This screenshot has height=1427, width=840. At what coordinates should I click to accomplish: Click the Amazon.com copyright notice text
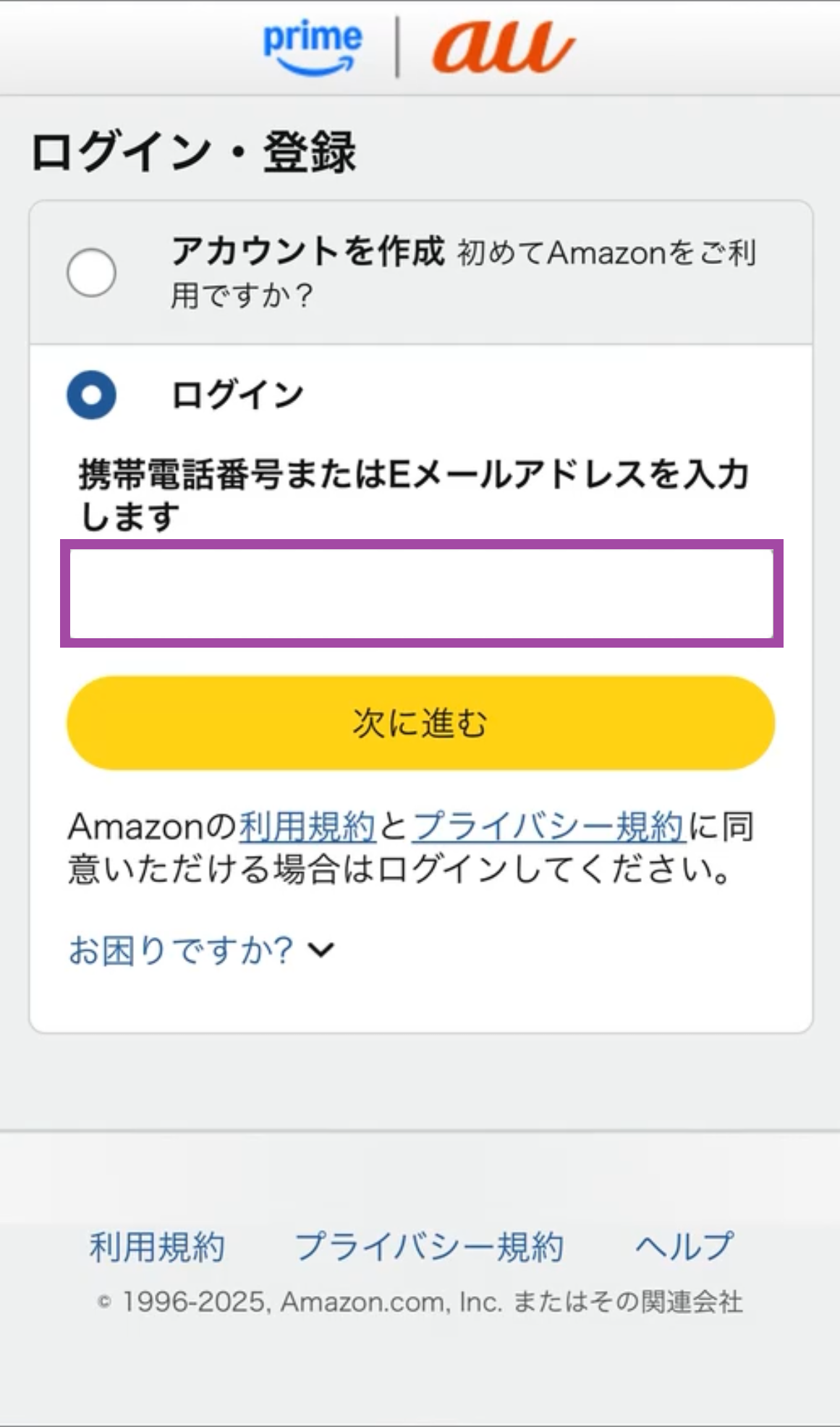pyautogui.click(x=420, y=1302)
